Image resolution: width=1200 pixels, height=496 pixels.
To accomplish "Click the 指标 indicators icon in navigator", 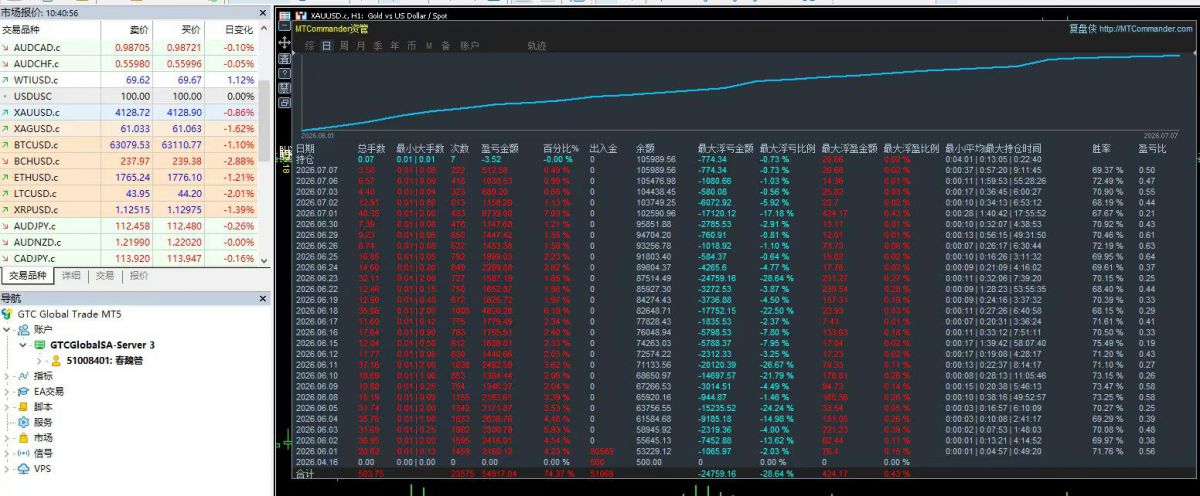I will (23, 375).
